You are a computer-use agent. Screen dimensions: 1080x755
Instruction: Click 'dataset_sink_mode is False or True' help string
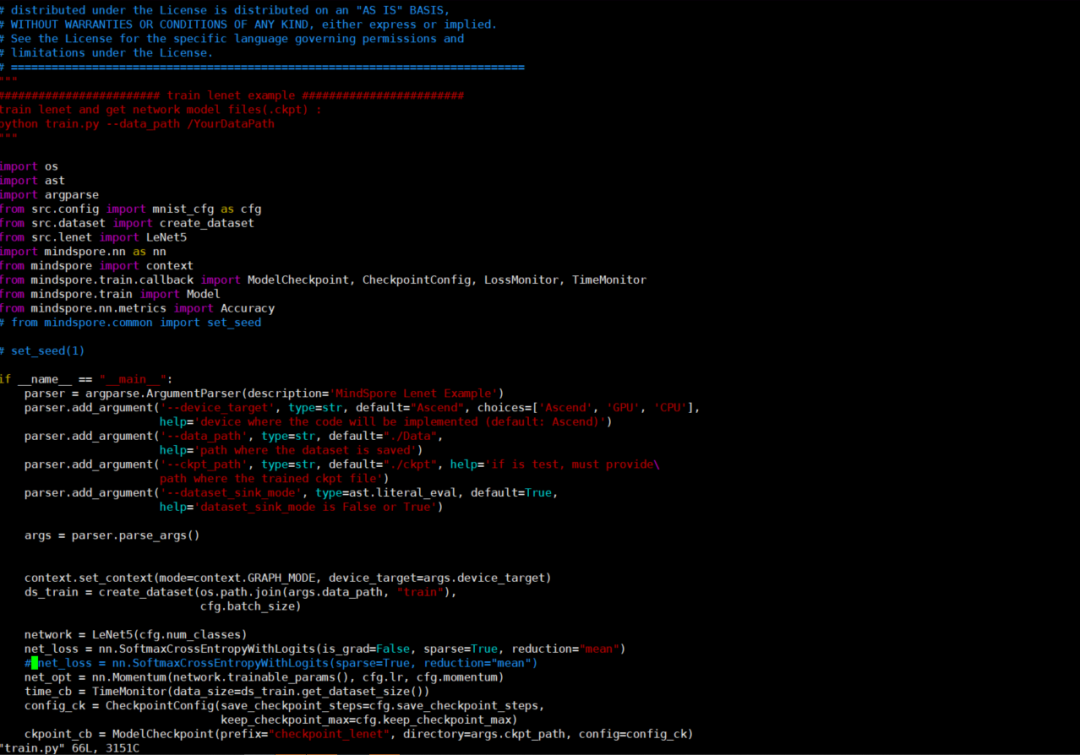[x=315, y=507]
